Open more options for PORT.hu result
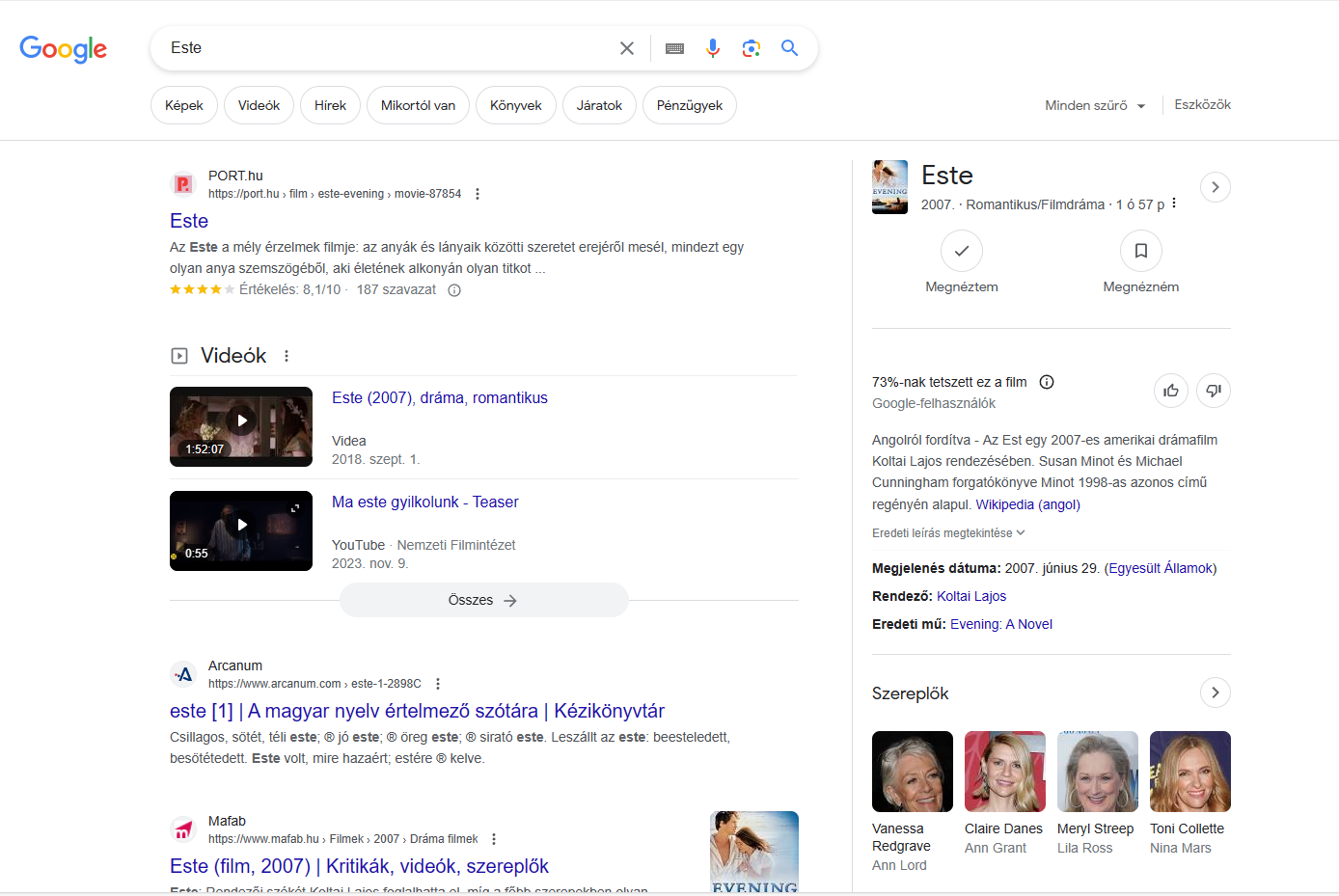 click(478, 194)
